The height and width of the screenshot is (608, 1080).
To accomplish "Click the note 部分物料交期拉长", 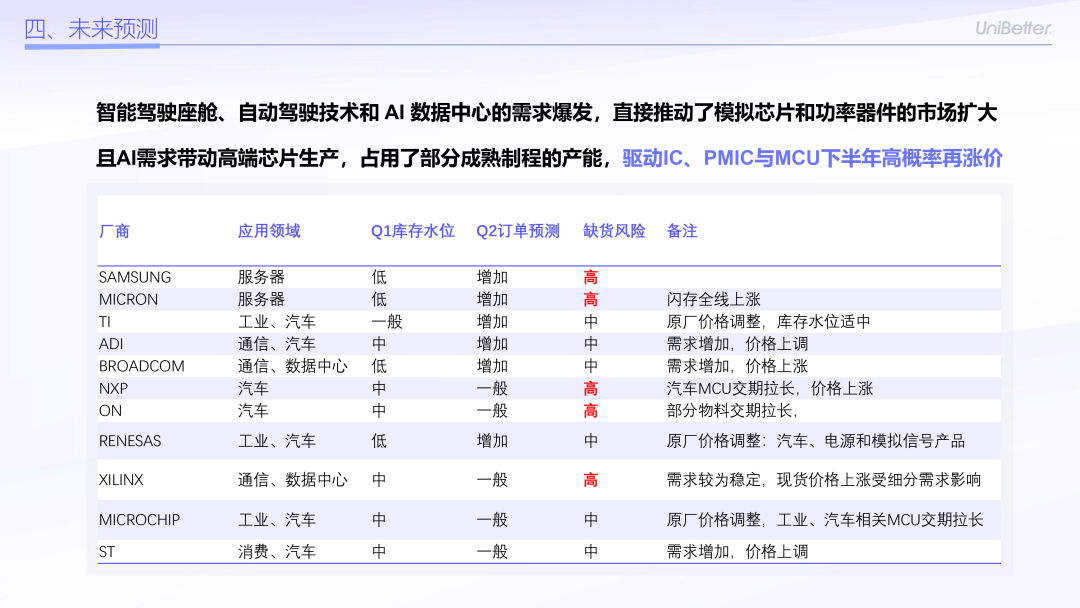I will [x=731, y=411].
